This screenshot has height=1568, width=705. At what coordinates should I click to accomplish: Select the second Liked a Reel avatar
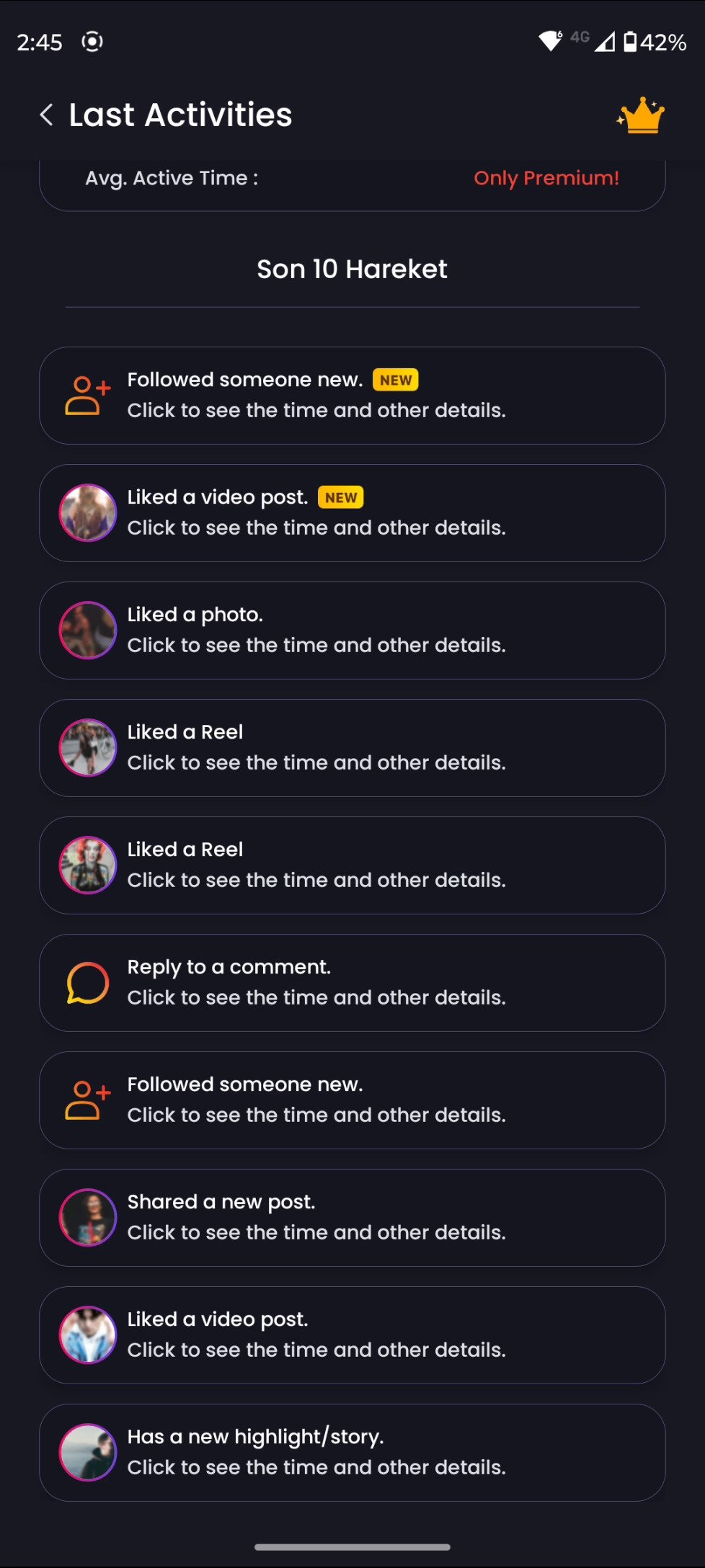point(88,865)
